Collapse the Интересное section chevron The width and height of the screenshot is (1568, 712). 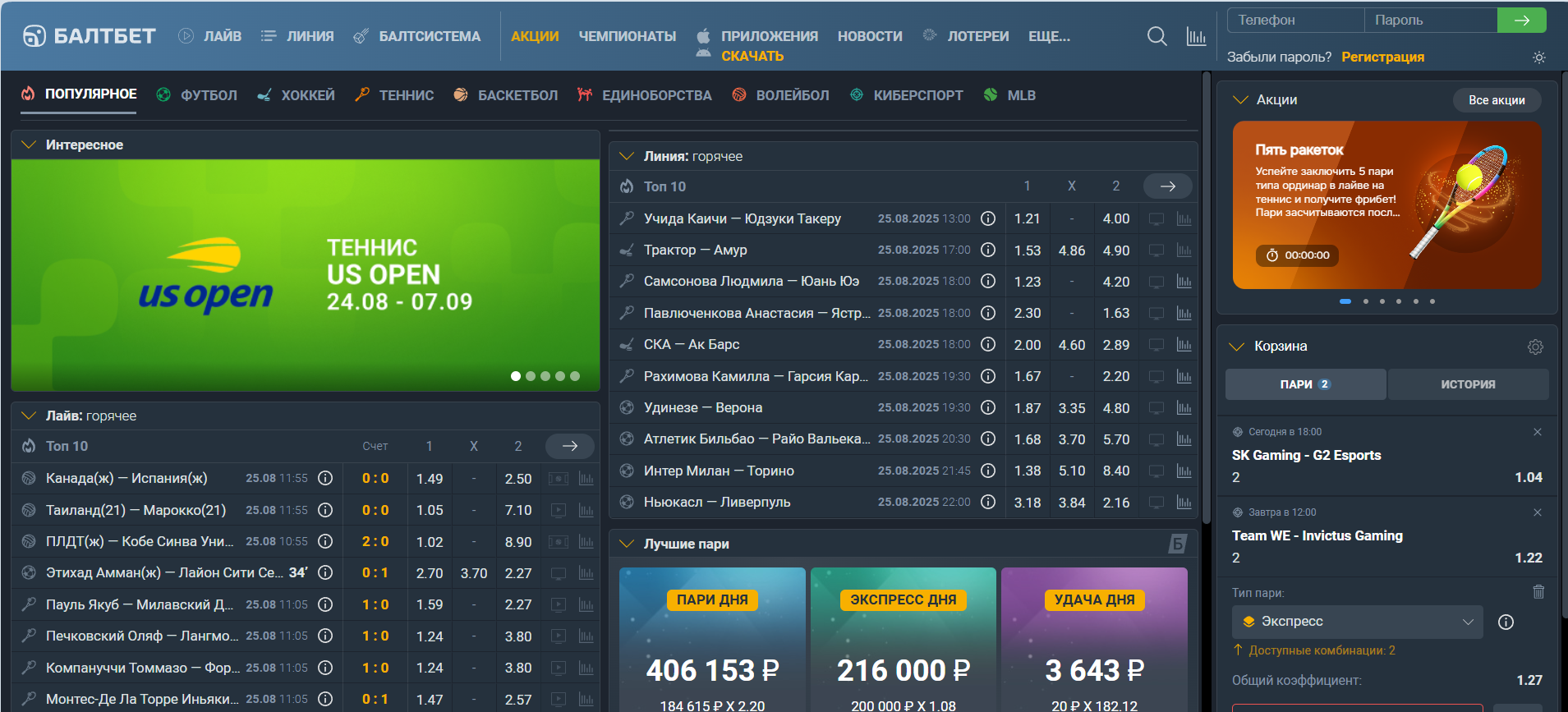coord(29,145)
